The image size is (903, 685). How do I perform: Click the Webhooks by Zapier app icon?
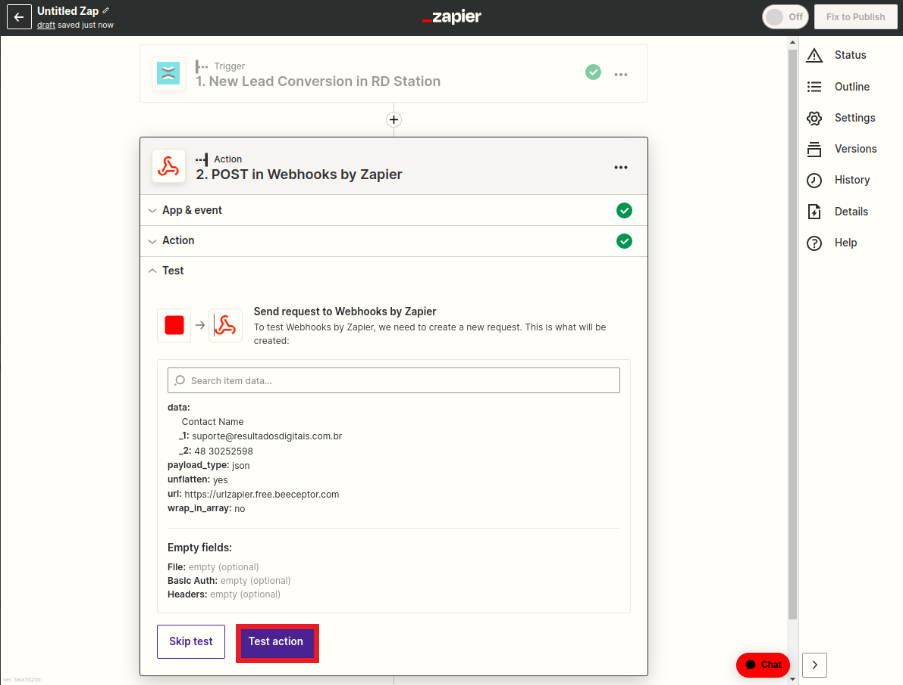point(168,166)
